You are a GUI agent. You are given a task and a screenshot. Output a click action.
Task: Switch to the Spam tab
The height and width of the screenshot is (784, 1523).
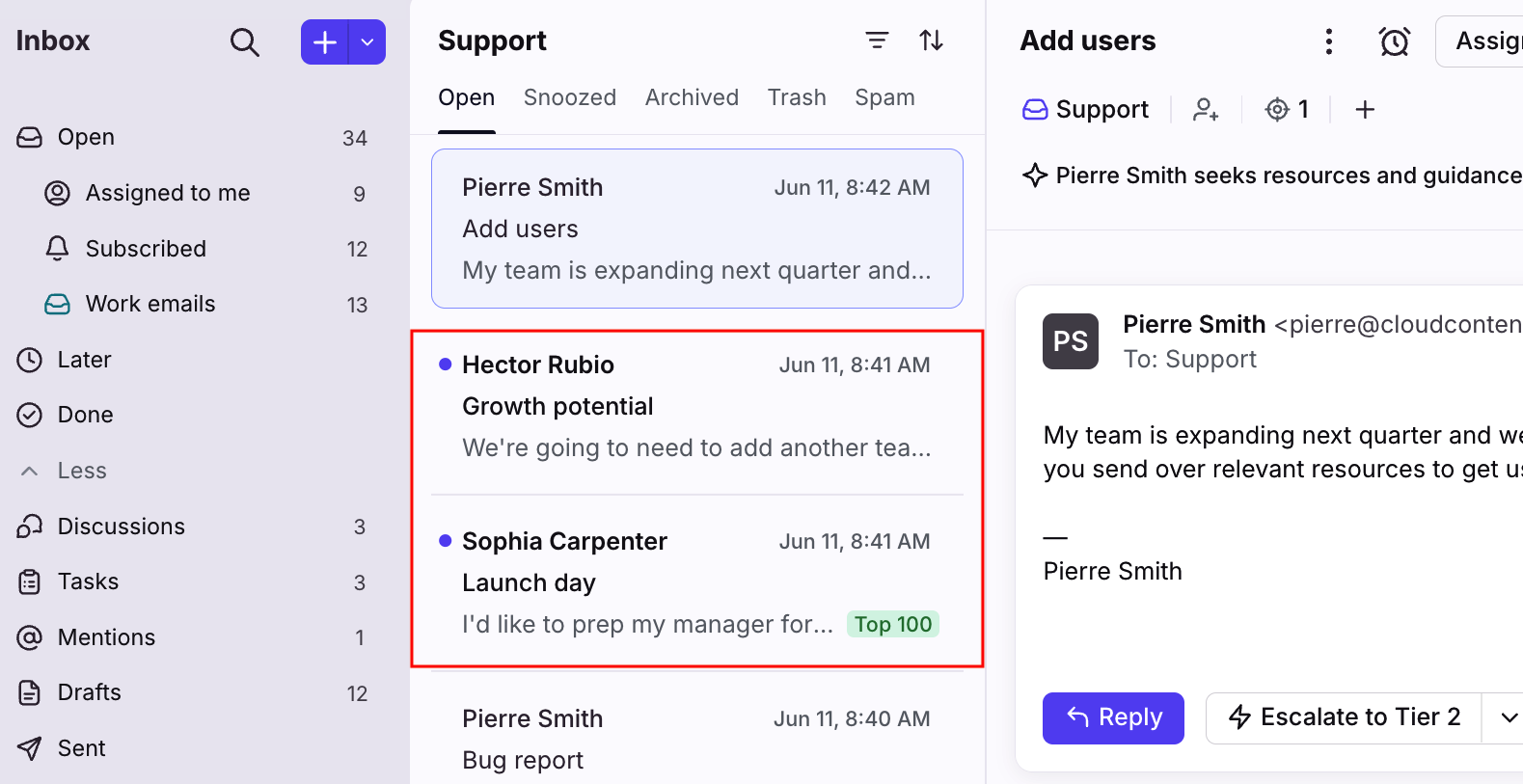(x=884, y=97)
